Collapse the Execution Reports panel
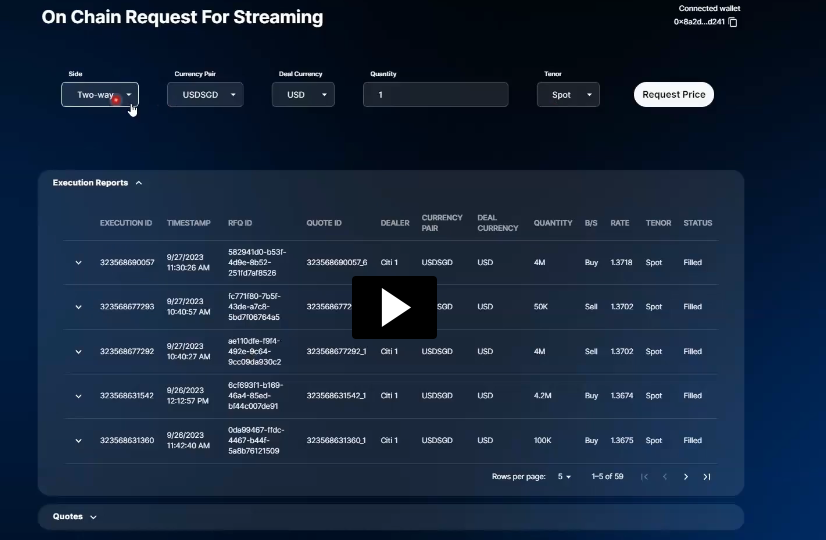Image resolution: width=826 pixels, height=540 pixels. point(139,183)
